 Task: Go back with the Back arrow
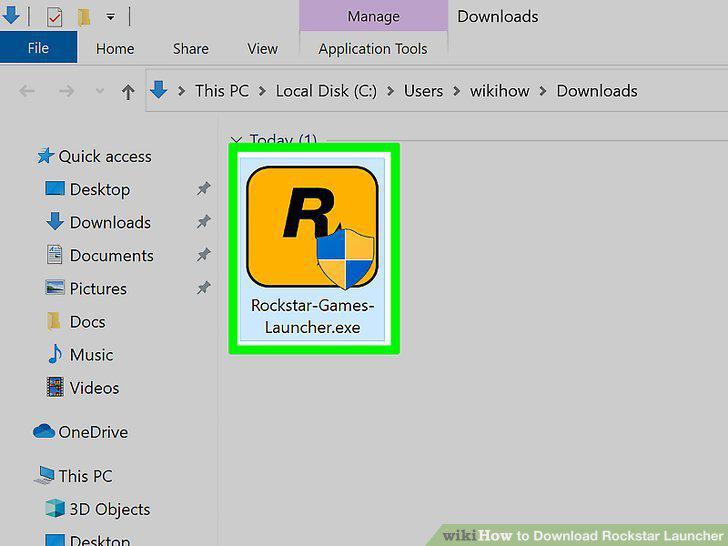(x=27, y=91)
